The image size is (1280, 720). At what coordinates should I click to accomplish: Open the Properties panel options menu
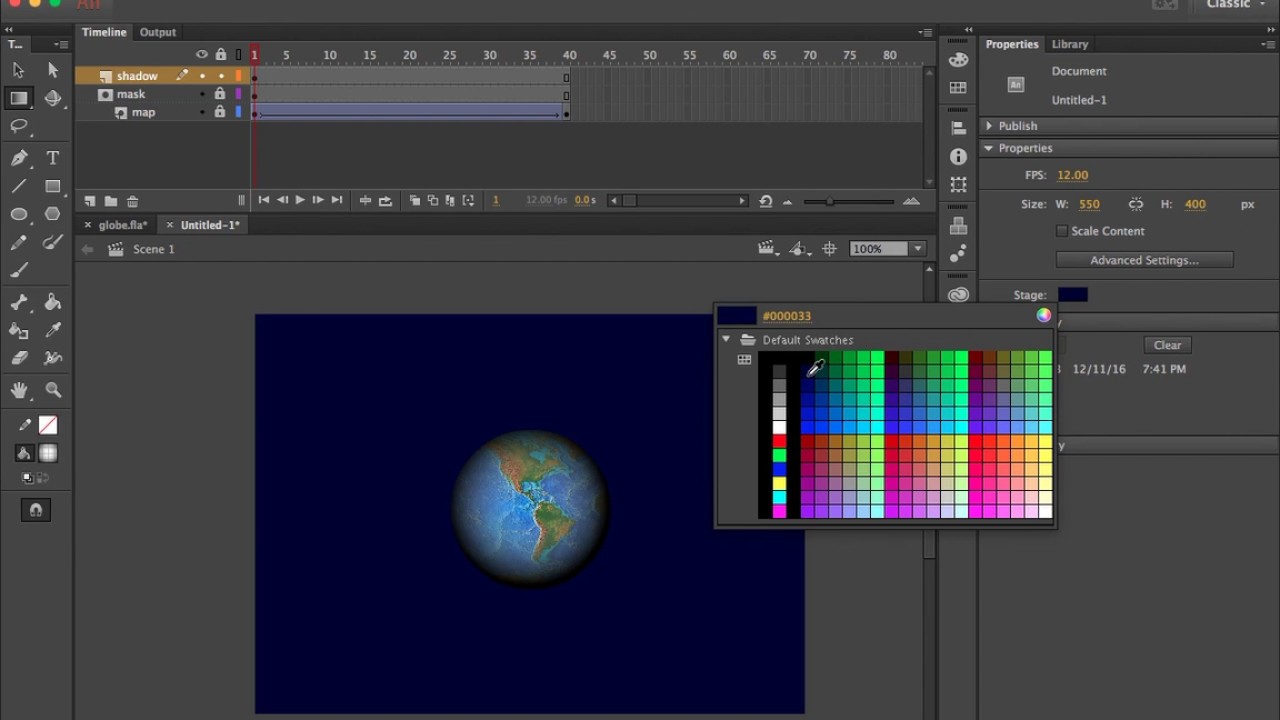1267,45
